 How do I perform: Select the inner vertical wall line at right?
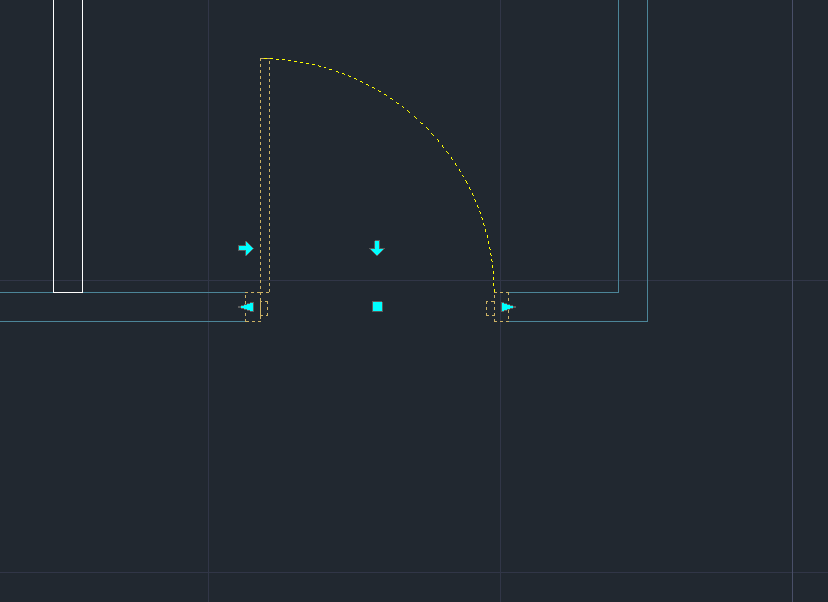[x=619, y=150]
